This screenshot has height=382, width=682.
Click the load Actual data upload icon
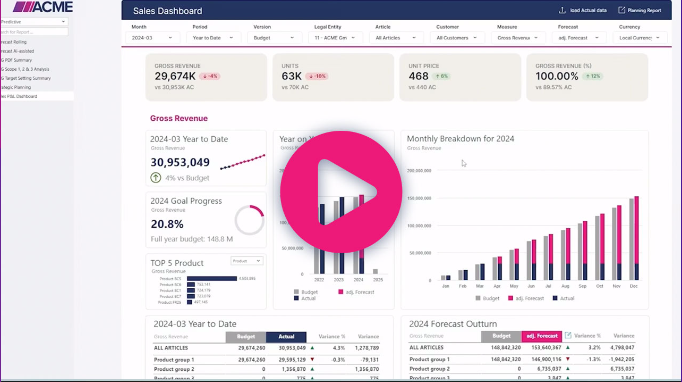562,10
